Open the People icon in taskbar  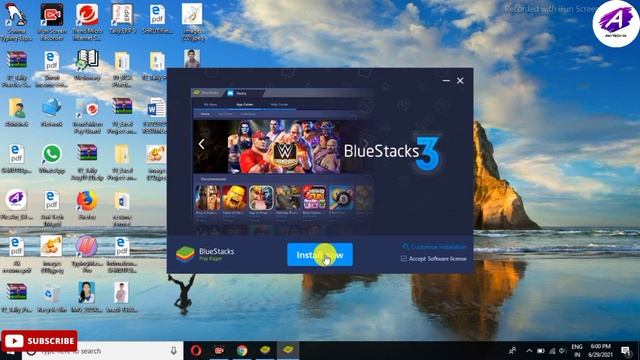512,351
